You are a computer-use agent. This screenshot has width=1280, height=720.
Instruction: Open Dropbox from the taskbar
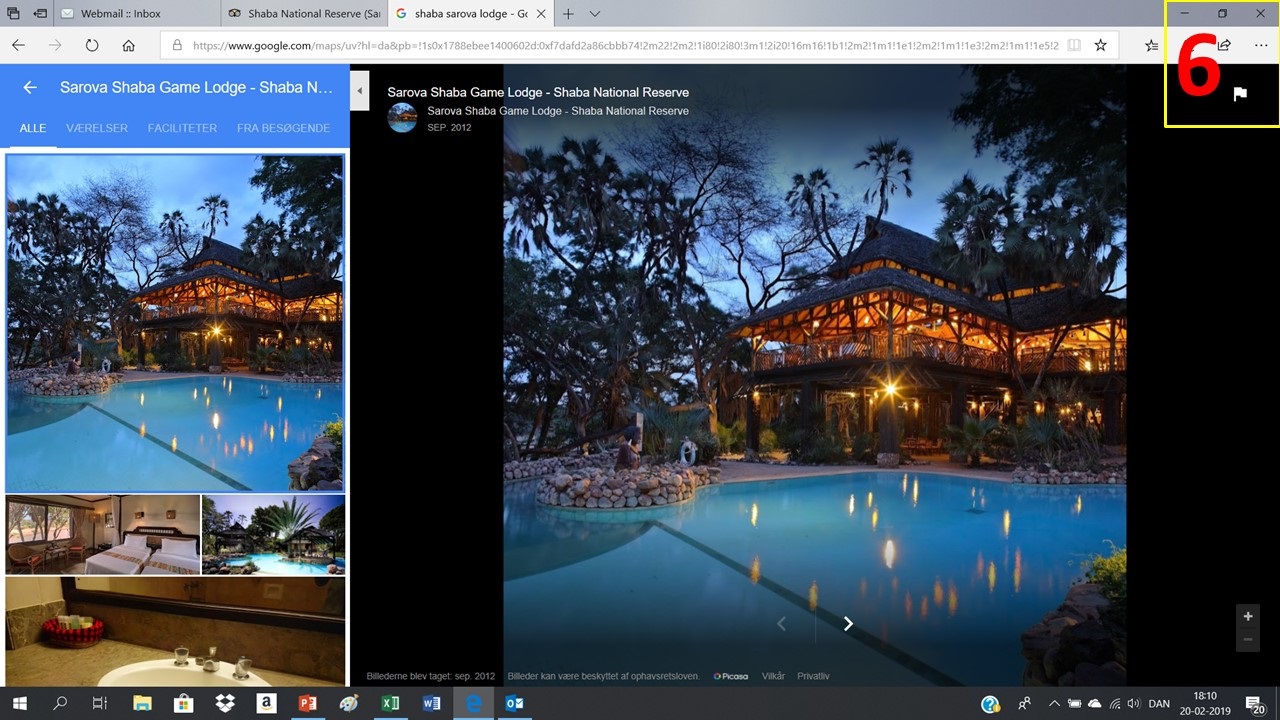tap(225, 704)
